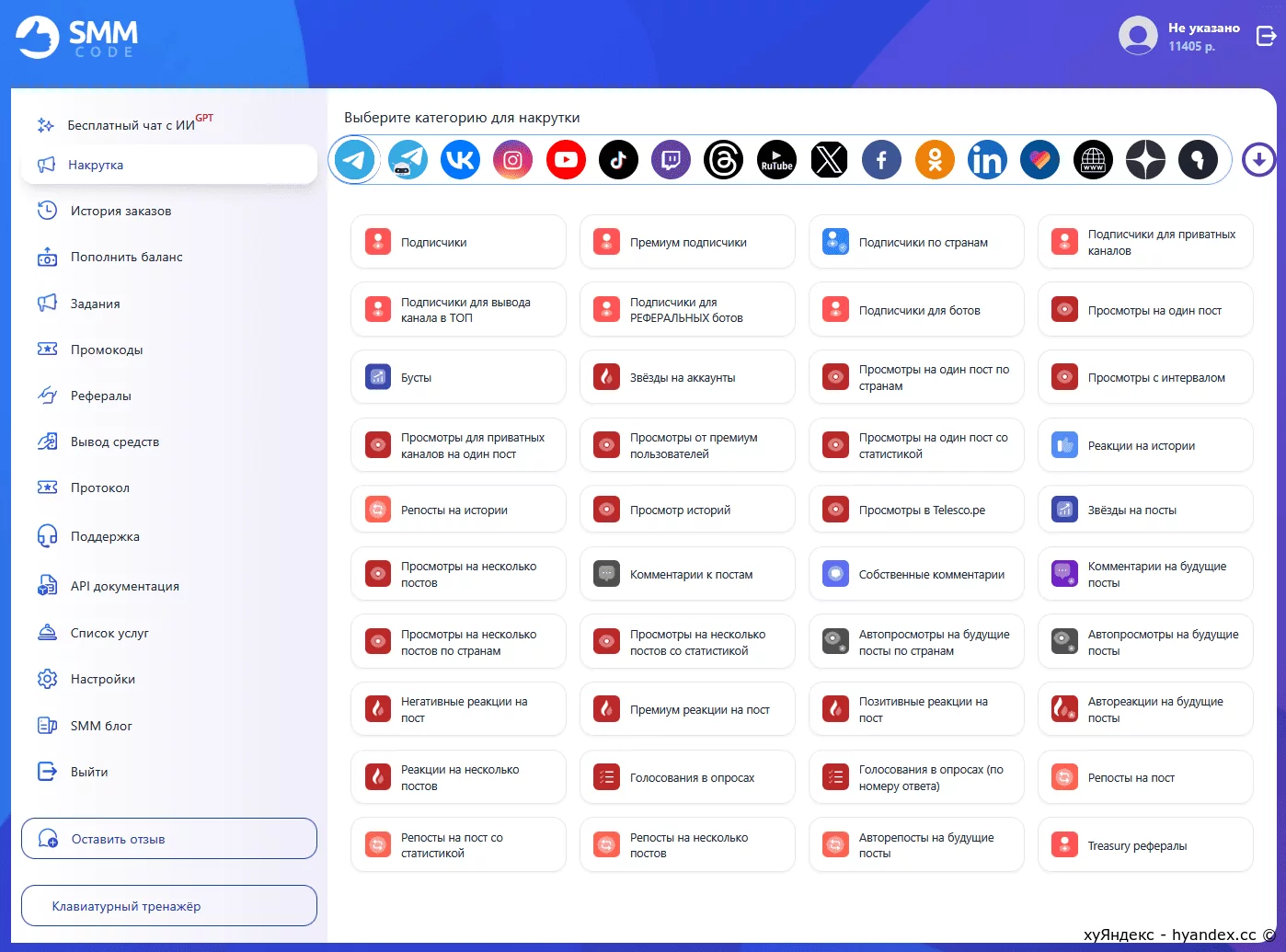1286x952 pixels.
Task: Select the VK social network icon
Action: click(460, 160)
